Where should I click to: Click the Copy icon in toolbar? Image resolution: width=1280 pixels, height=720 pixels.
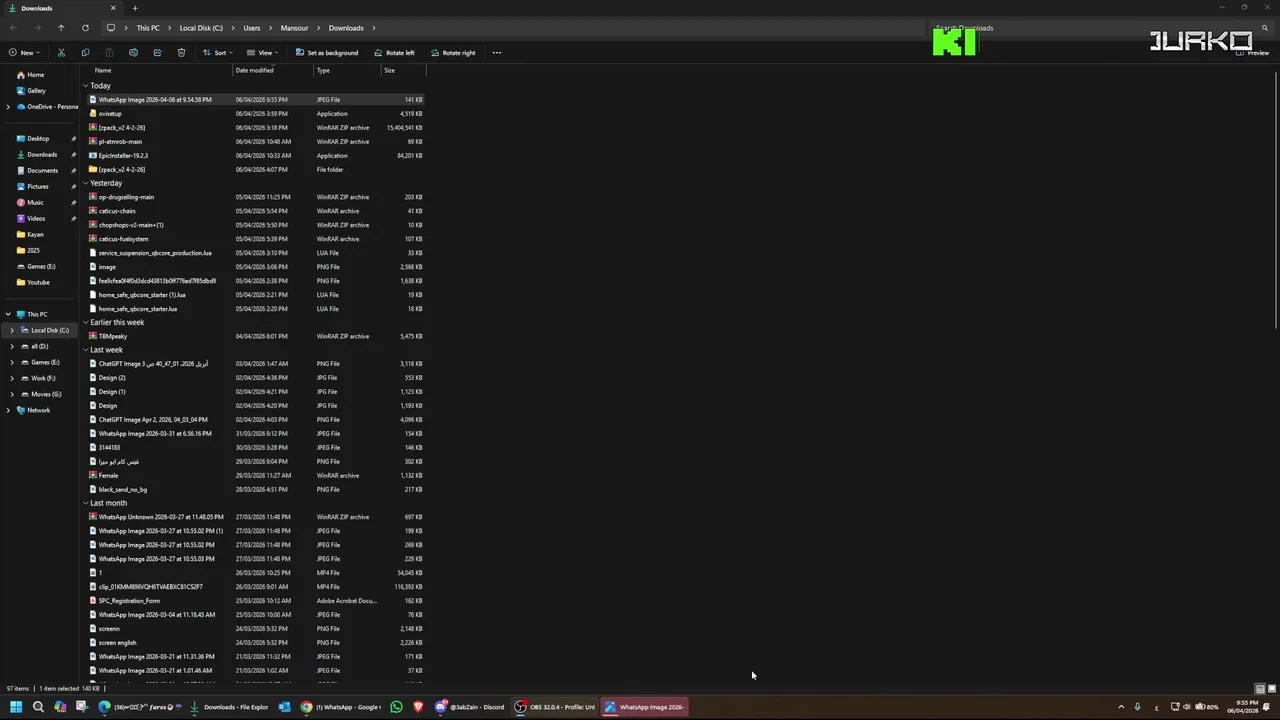click(x=85, y=53)
